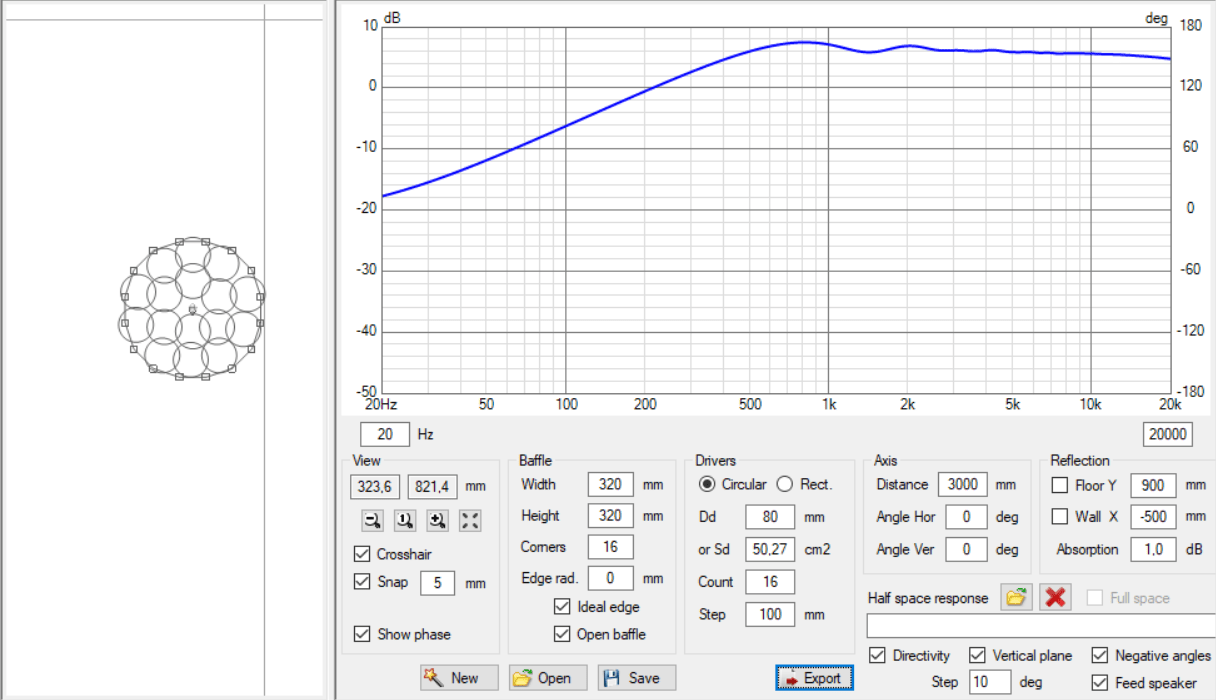
Task: Click the Wall X value field -500
Action: pyautogui.click(x=1153, y=517)
